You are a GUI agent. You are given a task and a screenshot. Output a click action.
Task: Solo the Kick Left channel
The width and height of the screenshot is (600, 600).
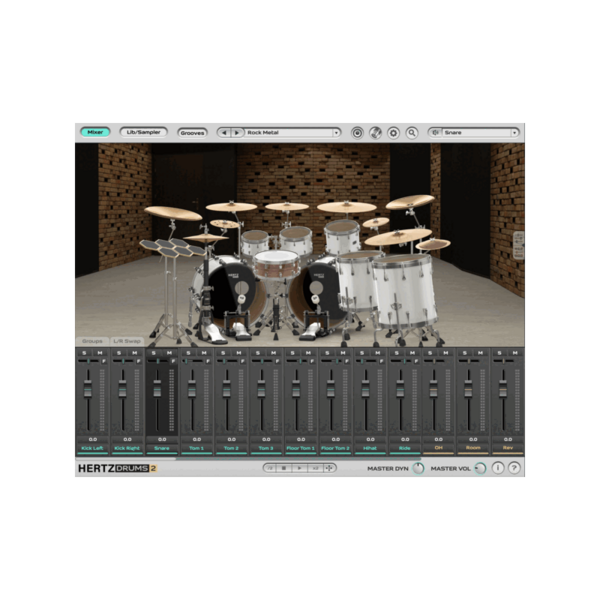[85, 353]
